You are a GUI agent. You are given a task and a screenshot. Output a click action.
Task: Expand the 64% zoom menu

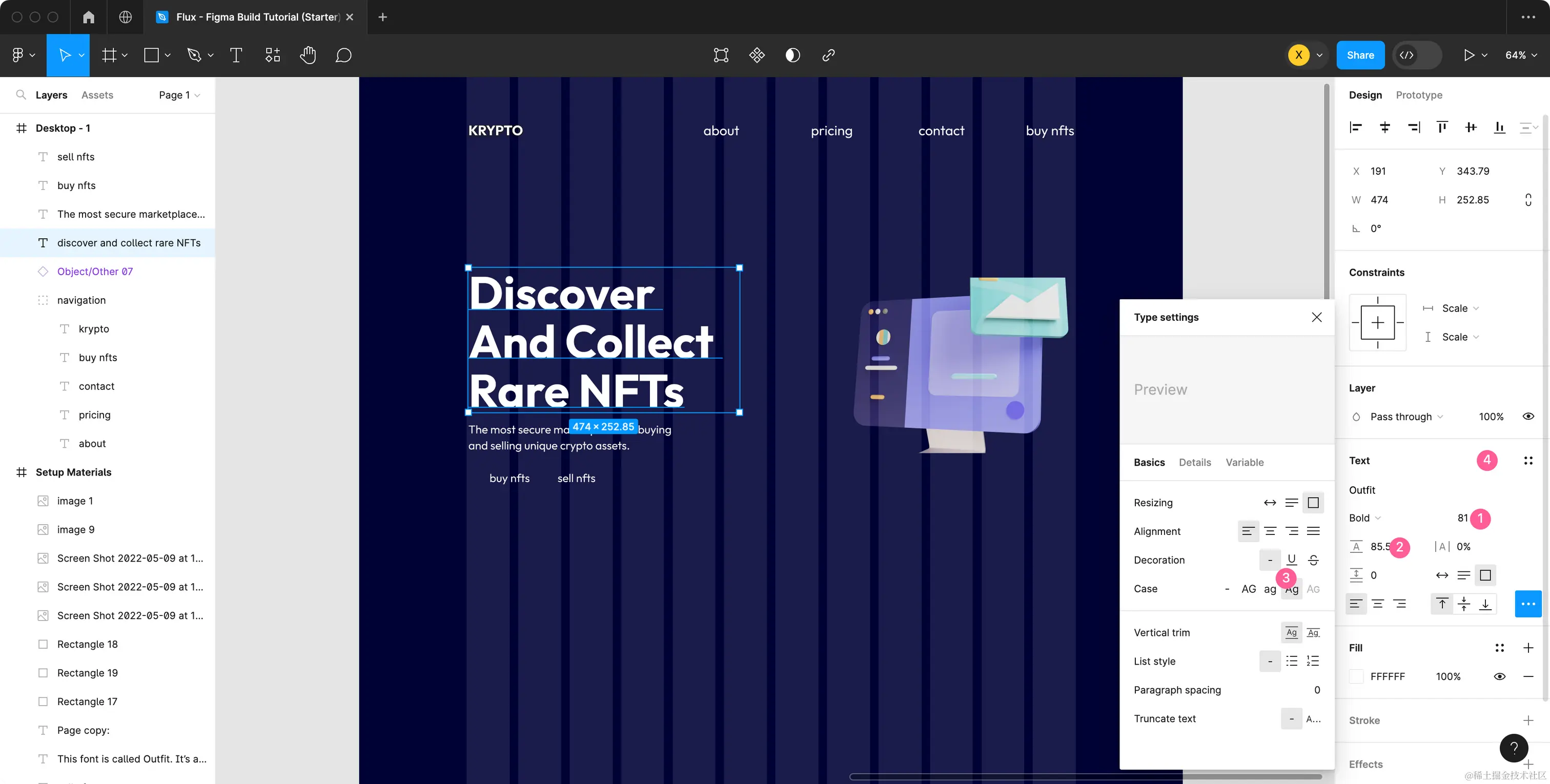tap(1520, 55)
